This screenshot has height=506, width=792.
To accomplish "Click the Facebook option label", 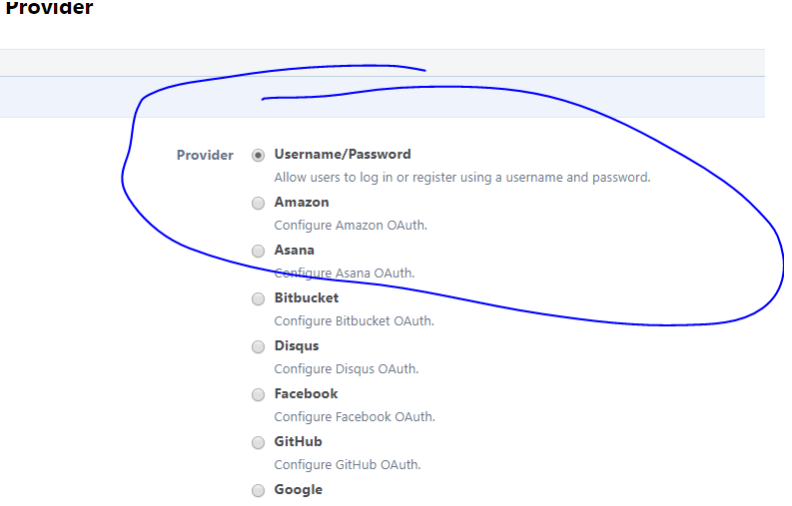I will tap(306, 394).
